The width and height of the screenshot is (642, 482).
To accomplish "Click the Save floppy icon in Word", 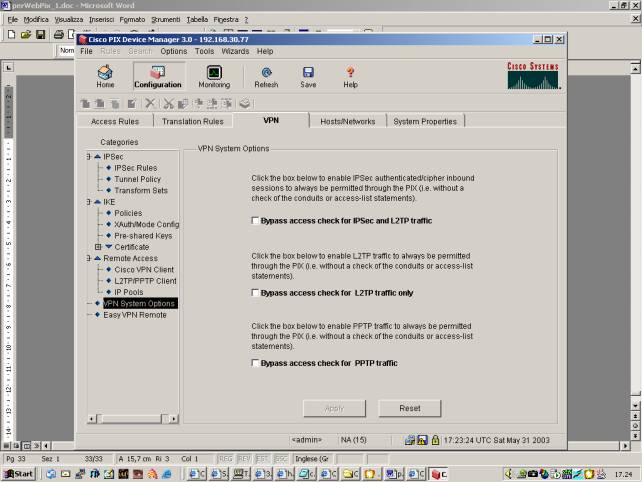I will point(40,34).
